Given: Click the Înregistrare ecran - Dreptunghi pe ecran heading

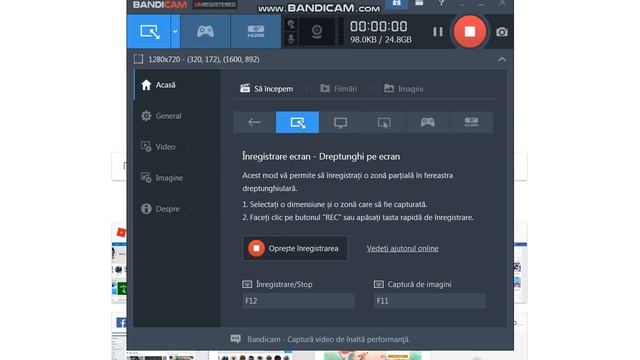Looking at the screenshot, I should (x=321, y=156).
